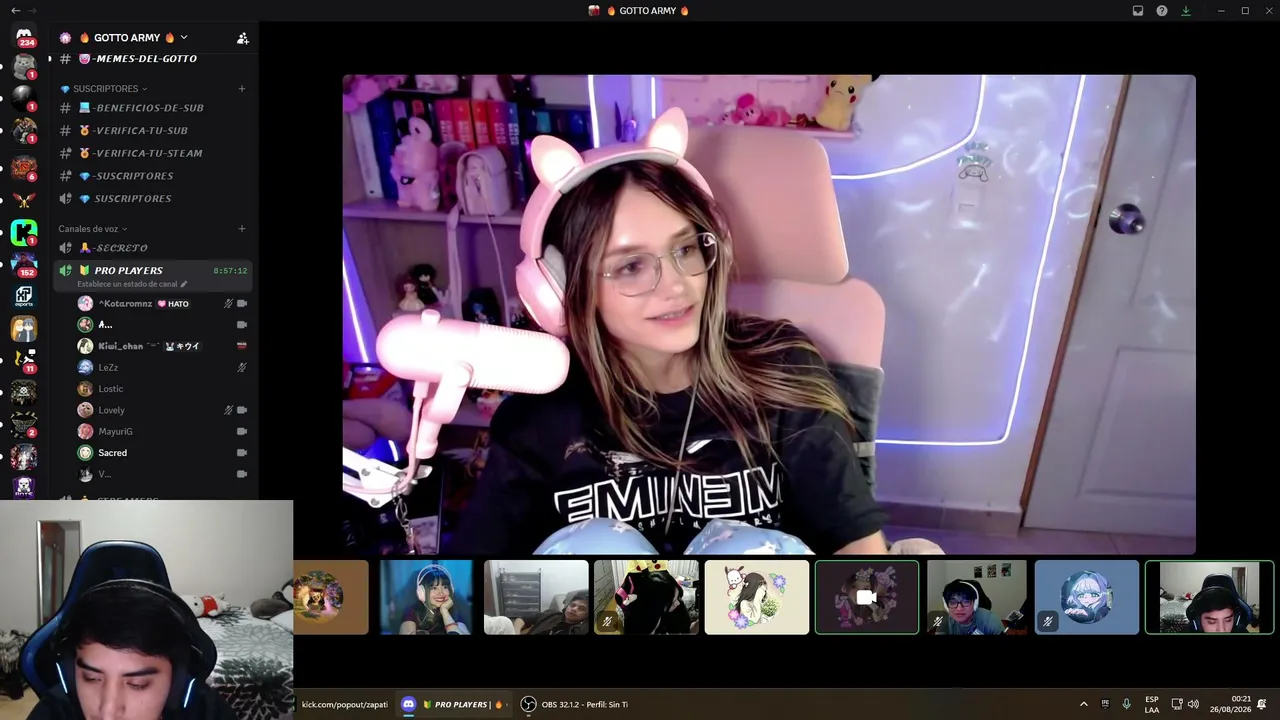Click the 8:57:12 call timer
Screen dimensions: 1280x720
230,271
